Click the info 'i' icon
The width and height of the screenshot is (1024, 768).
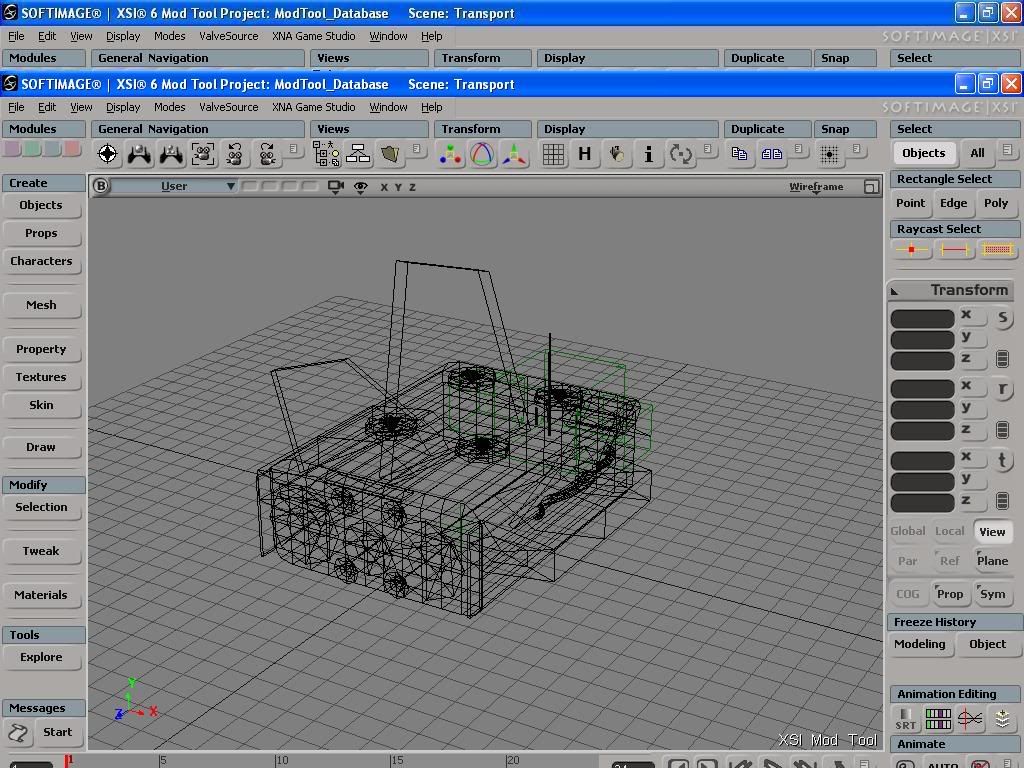click(648, 154)
